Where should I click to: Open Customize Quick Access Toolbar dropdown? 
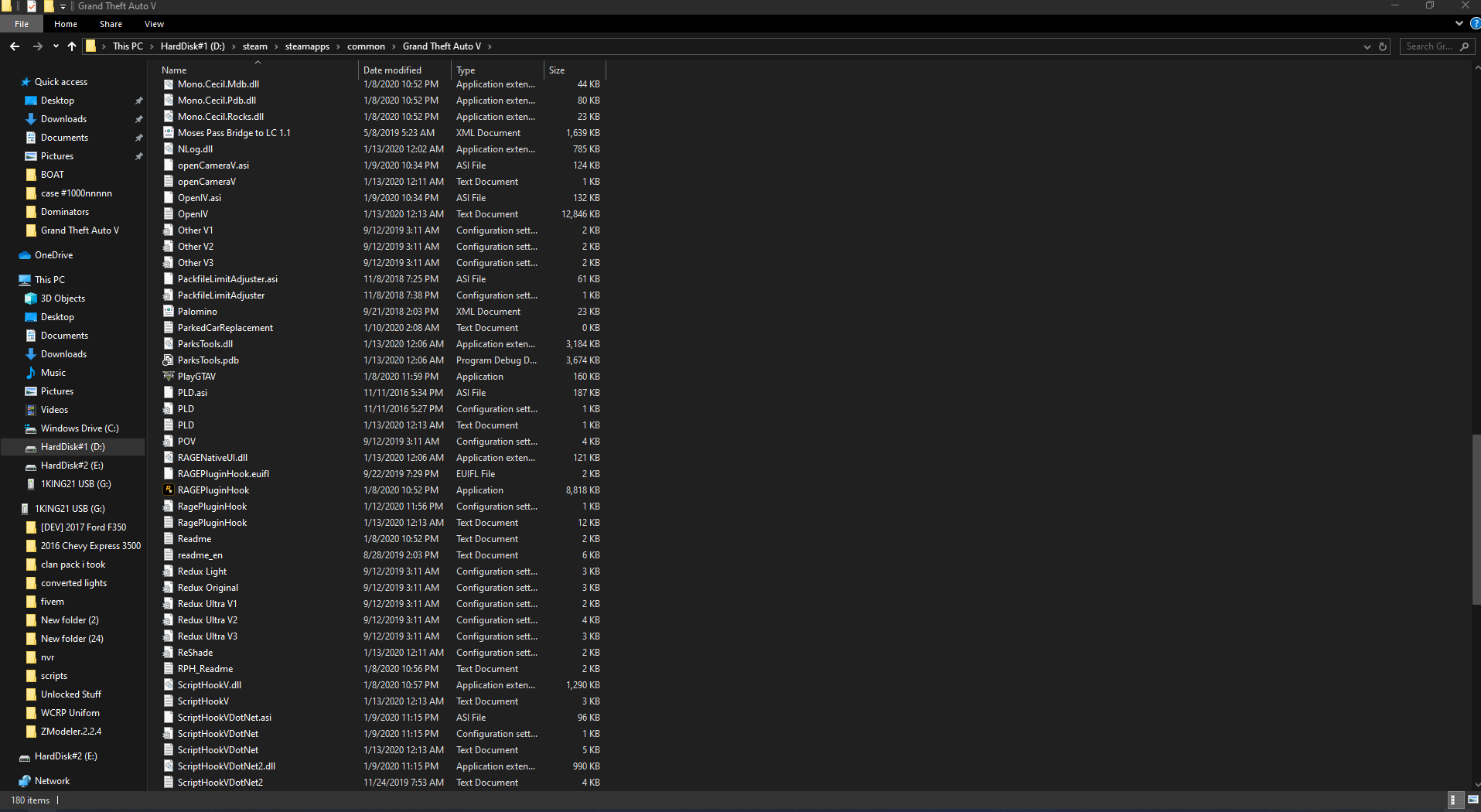pos(63,6)
